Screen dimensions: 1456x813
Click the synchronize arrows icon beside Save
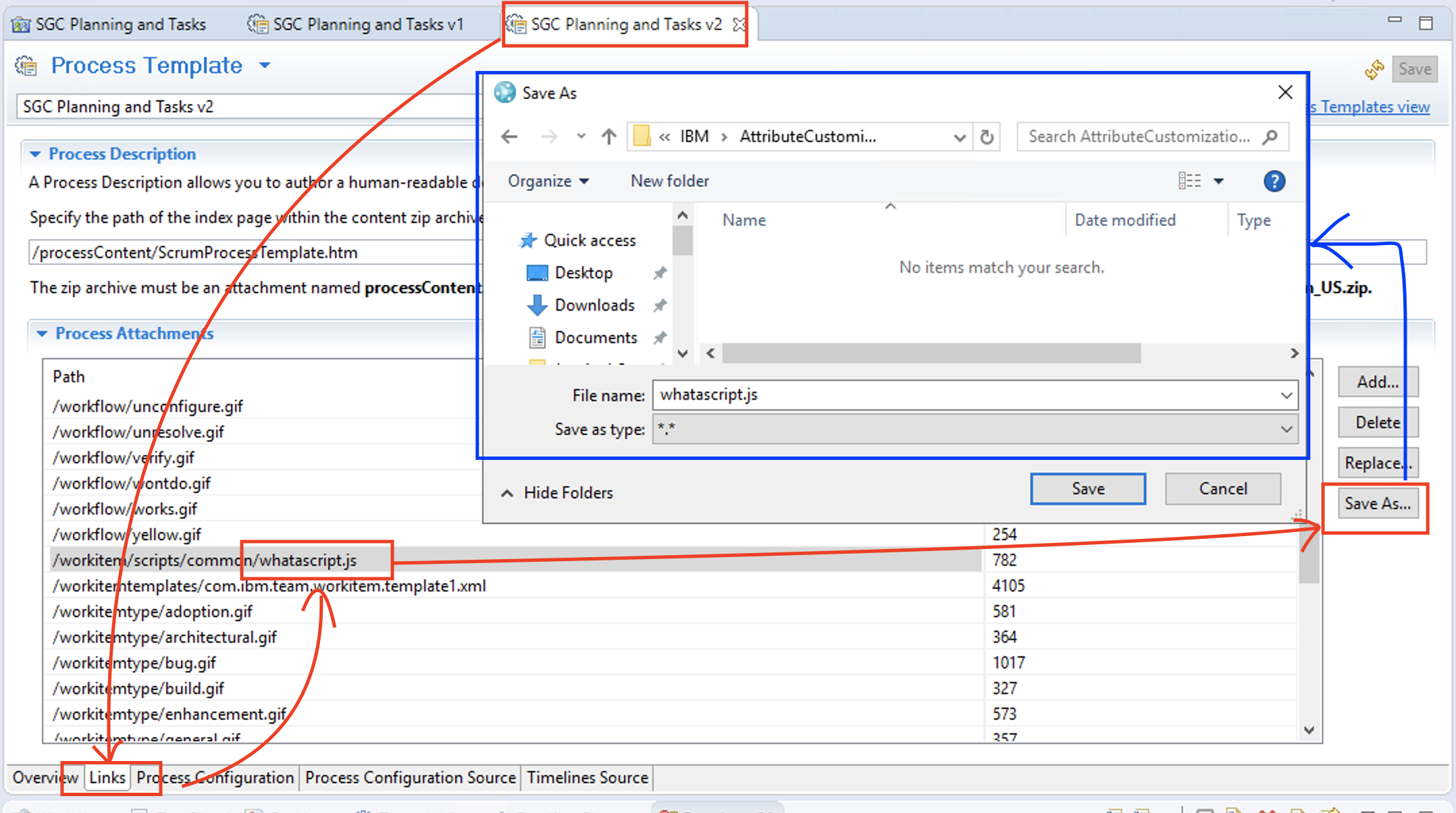tap(1374, 68)
